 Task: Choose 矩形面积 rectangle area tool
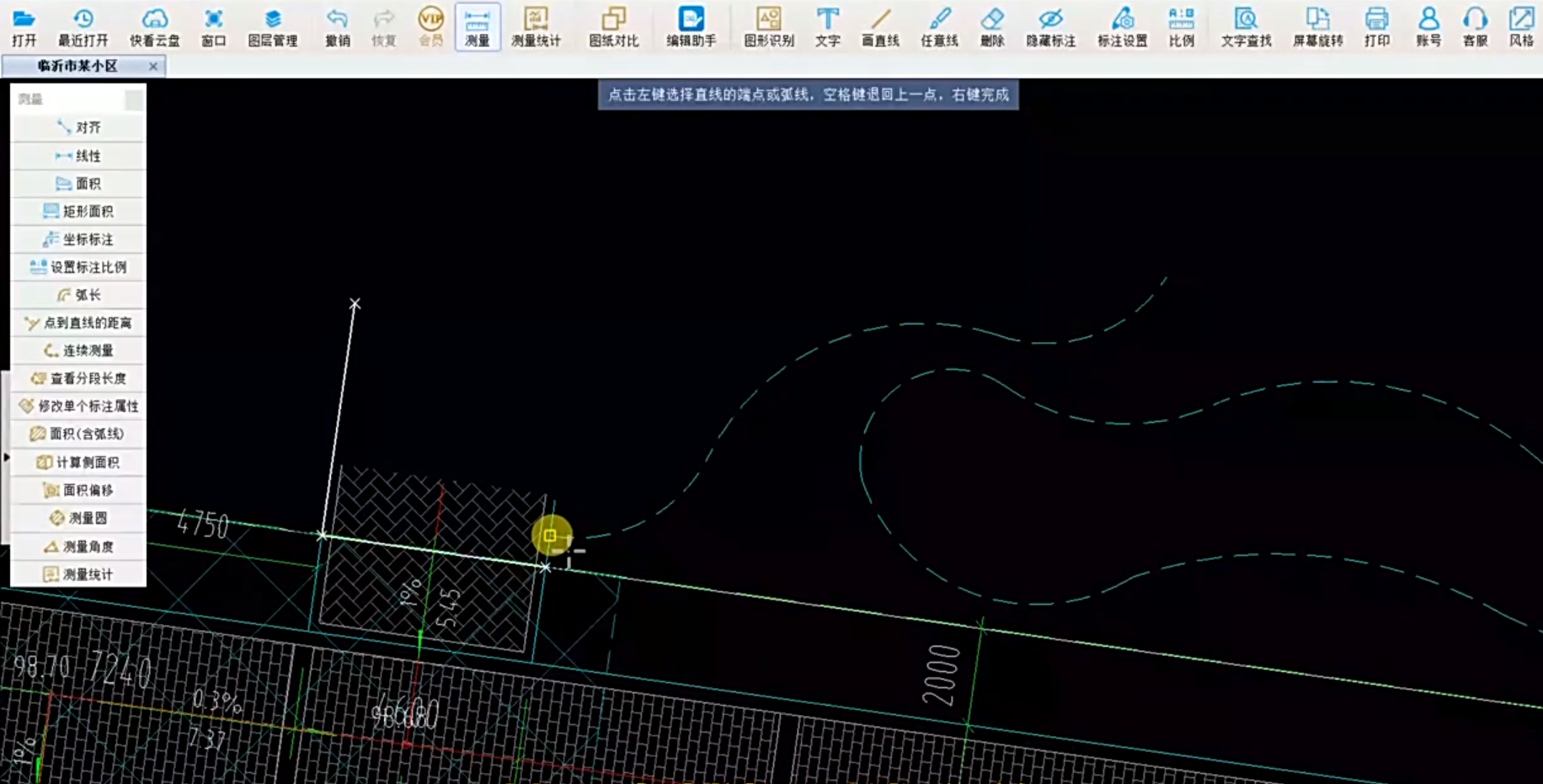pyautogui.click(x=78, y=211)
